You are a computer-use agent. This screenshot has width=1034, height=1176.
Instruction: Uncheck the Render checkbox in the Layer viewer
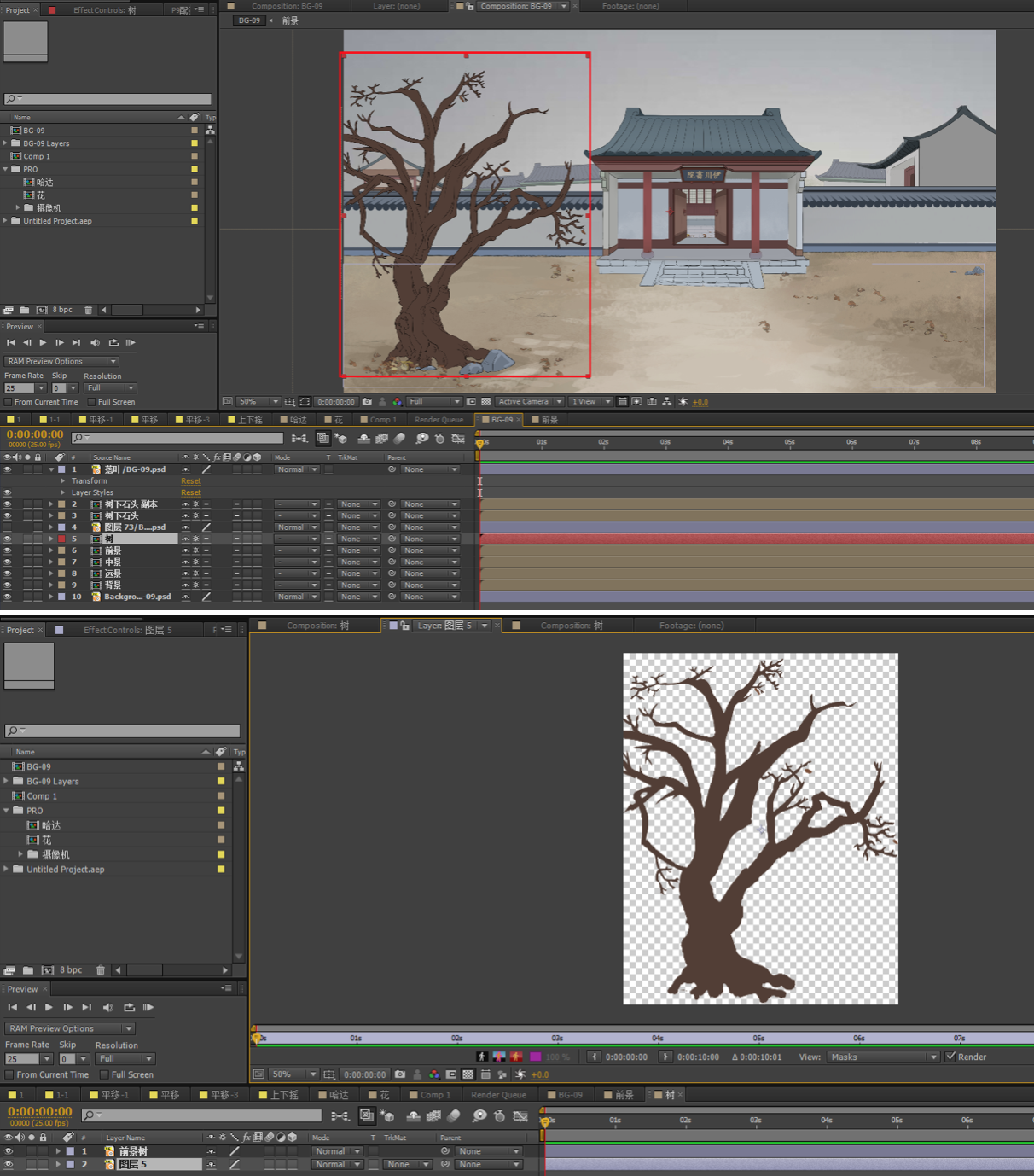pos(950,1057)
